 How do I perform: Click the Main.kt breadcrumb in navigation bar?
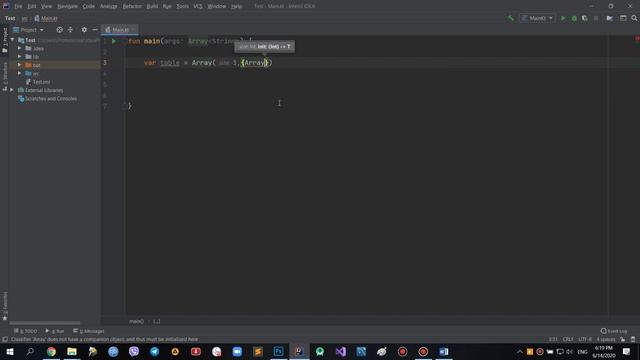coord(46,18)
